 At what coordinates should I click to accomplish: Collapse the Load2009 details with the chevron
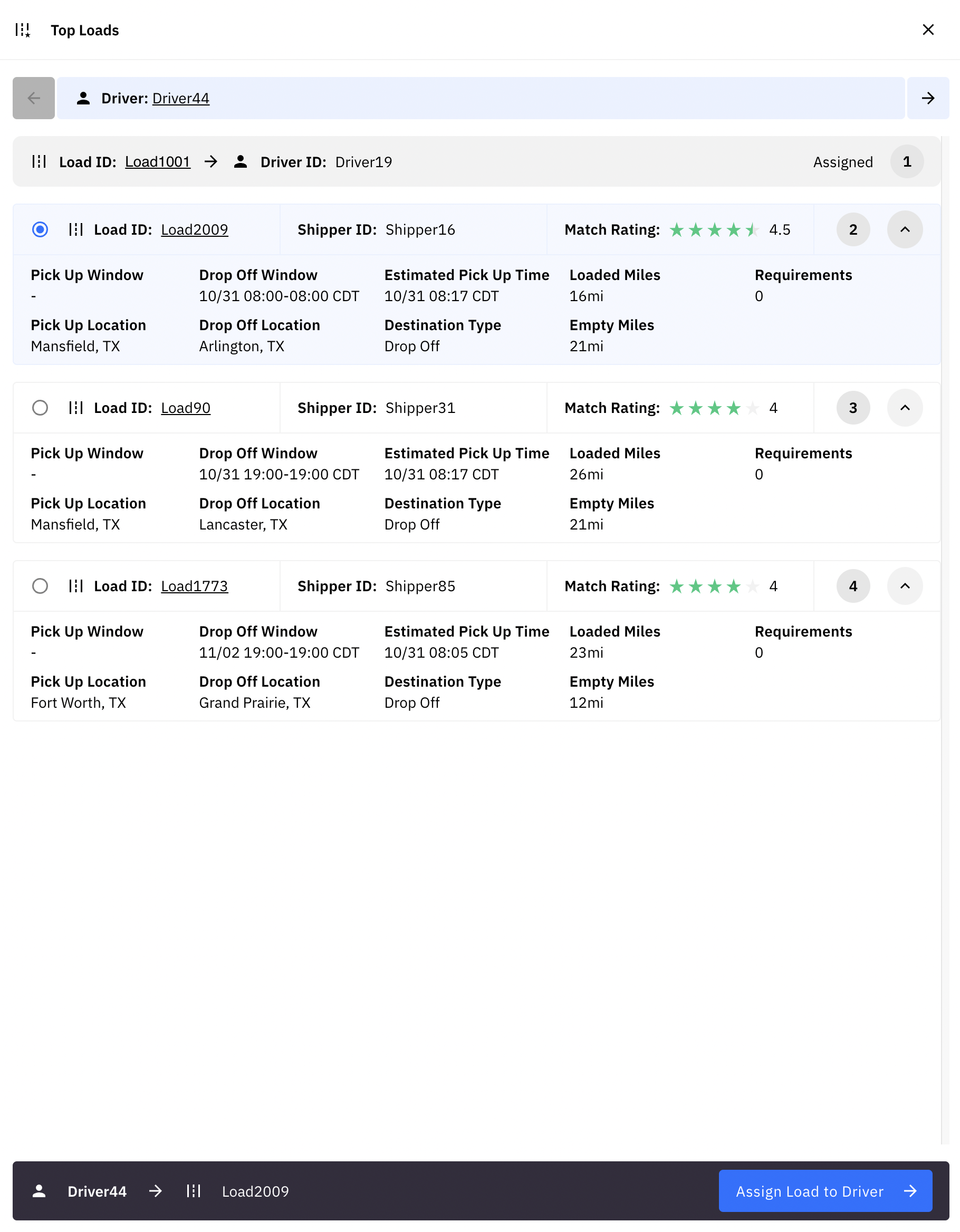pos(904,229)
